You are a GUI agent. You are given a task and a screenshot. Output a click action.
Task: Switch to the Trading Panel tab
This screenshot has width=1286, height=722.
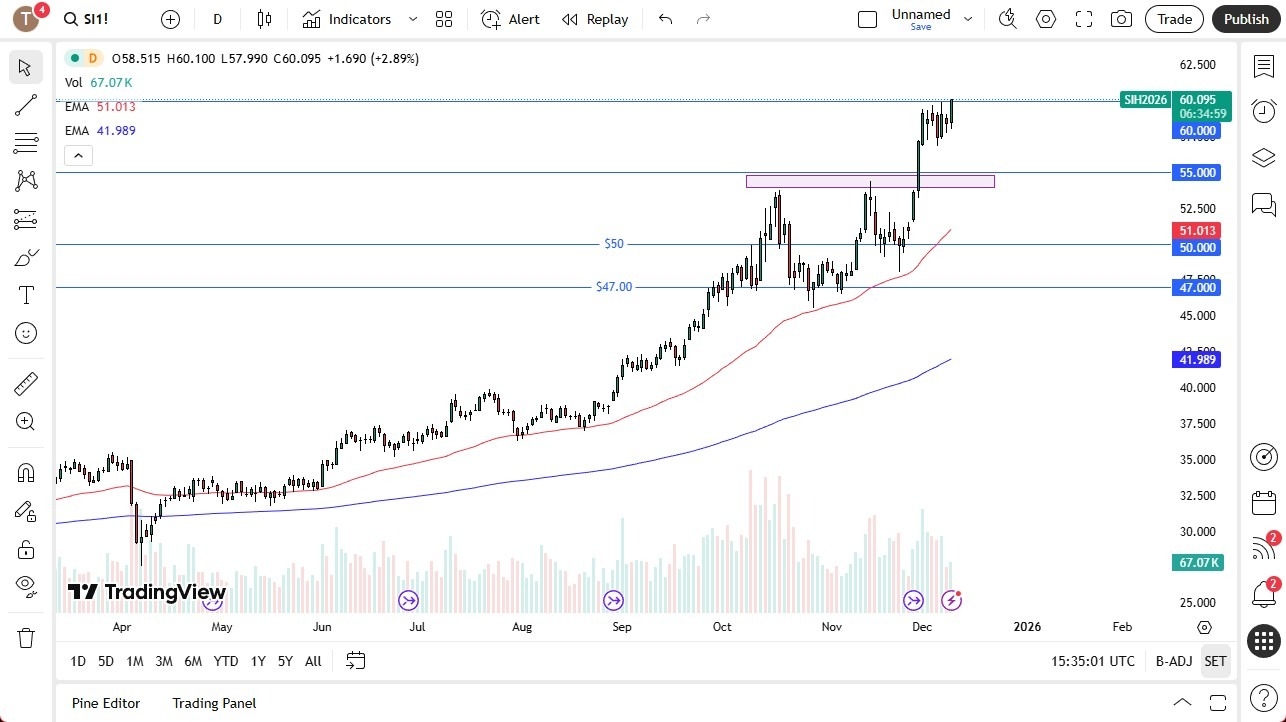coord(213,703)
